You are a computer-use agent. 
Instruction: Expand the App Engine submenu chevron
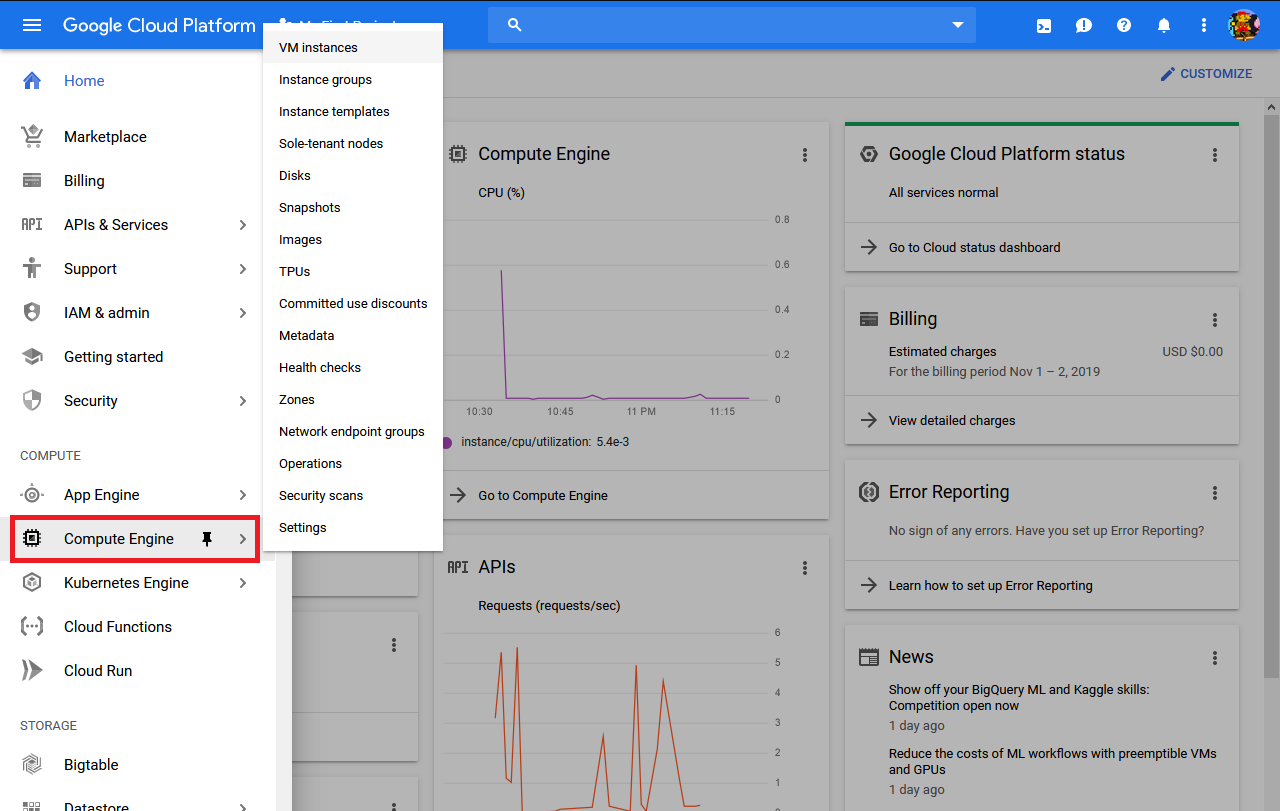pyautogui.click(x=243, y=495)
